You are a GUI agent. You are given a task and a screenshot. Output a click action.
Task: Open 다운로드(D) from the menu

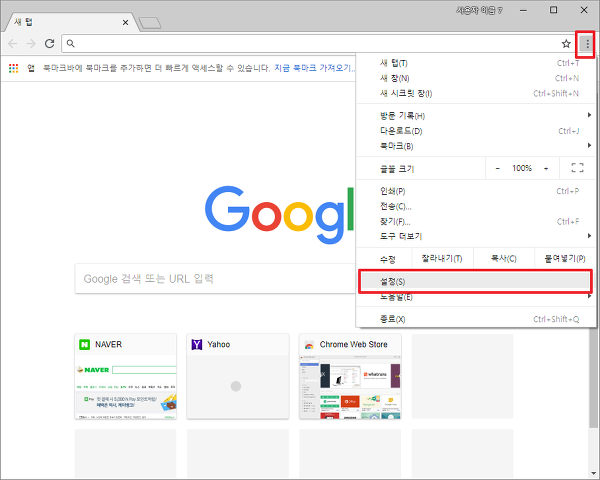pos(476,131)
